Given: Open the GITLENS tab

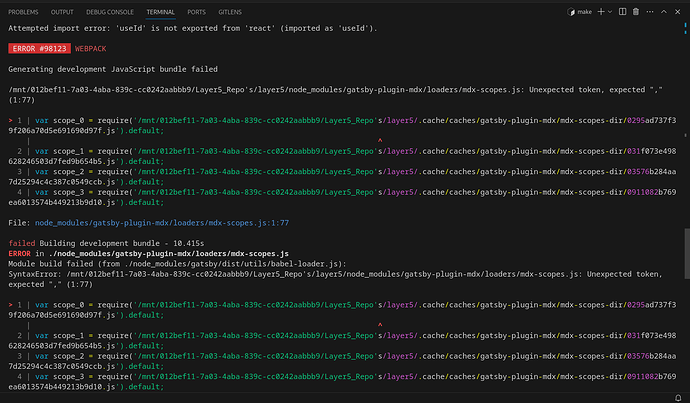Looking at the screenshot, I should tap(230, 12).
